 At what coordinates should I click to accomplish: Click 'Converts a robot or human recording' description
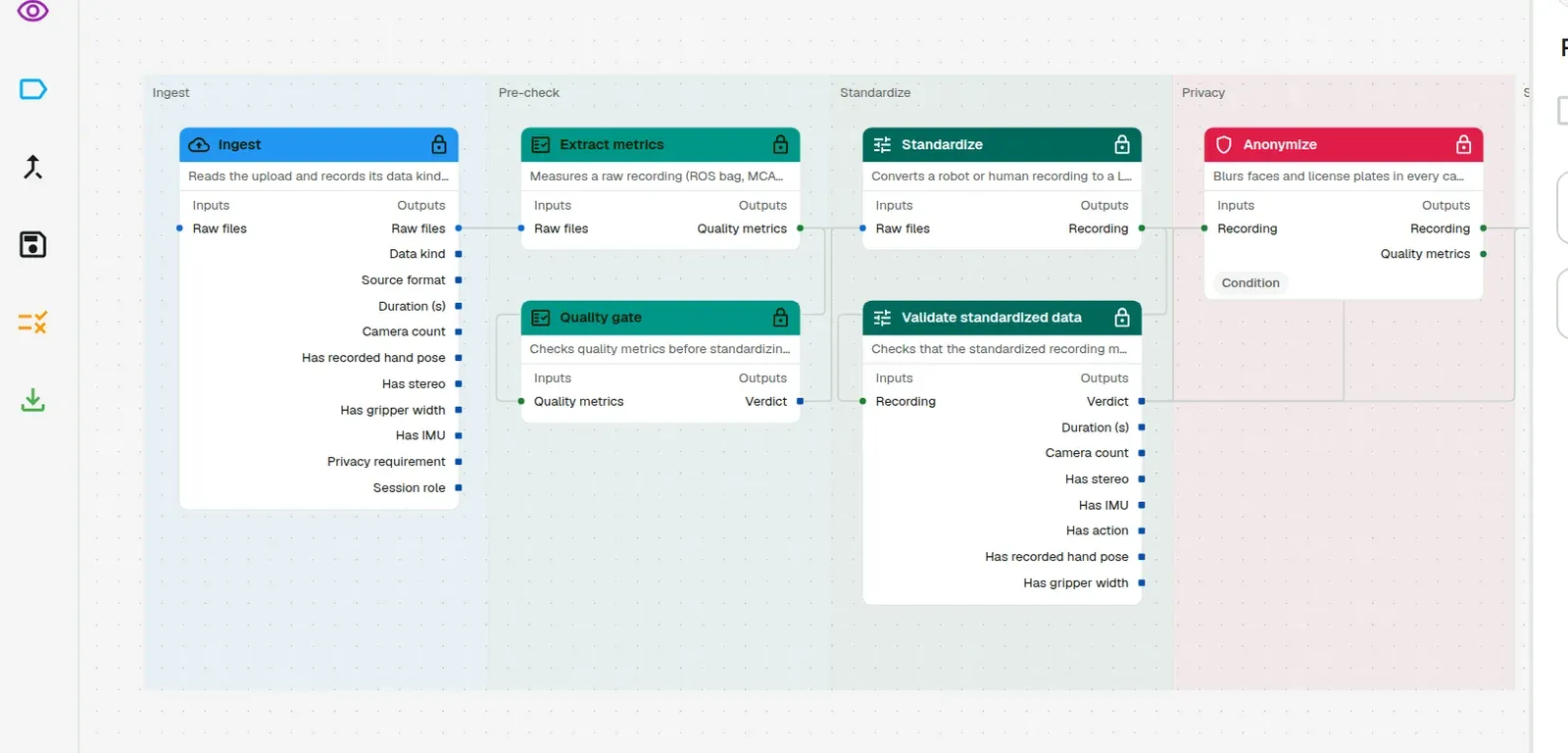click(1002, 176)
